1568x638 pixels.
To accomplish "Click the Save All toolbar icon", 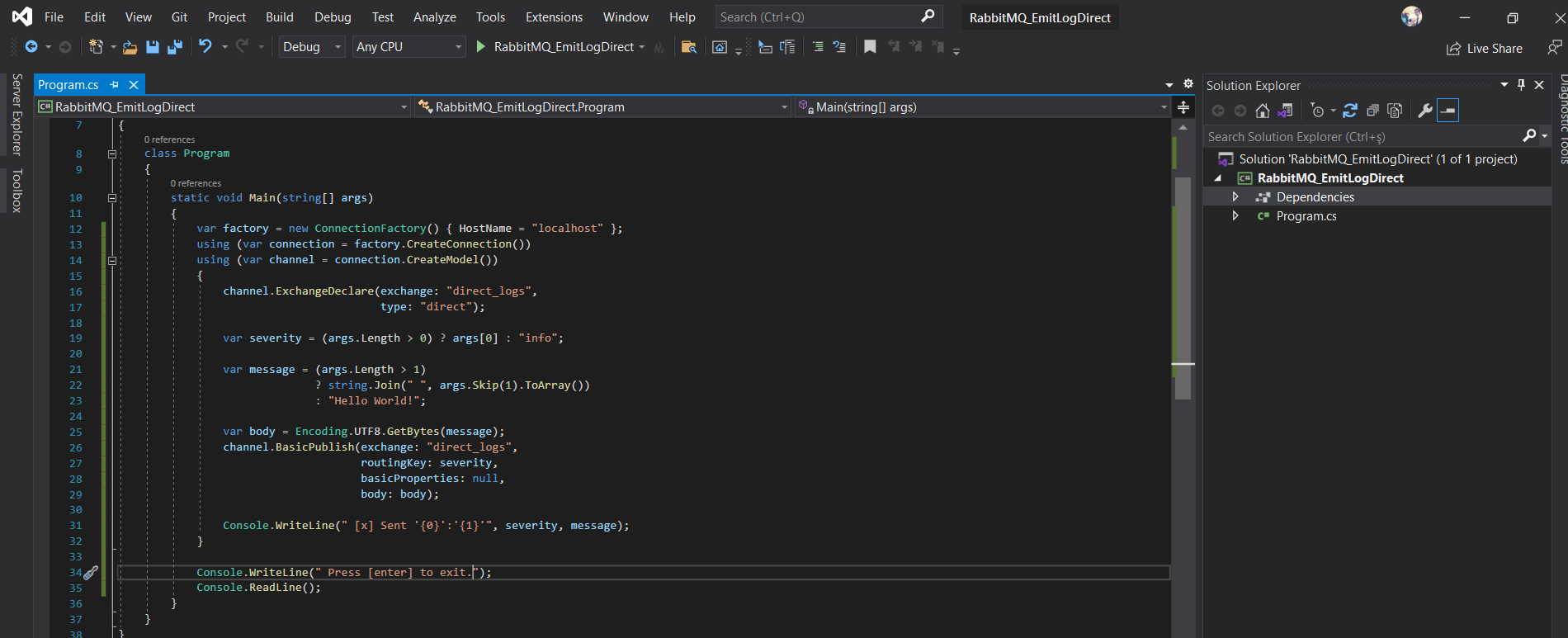I will pyautogui.click(x=174, y=47).
